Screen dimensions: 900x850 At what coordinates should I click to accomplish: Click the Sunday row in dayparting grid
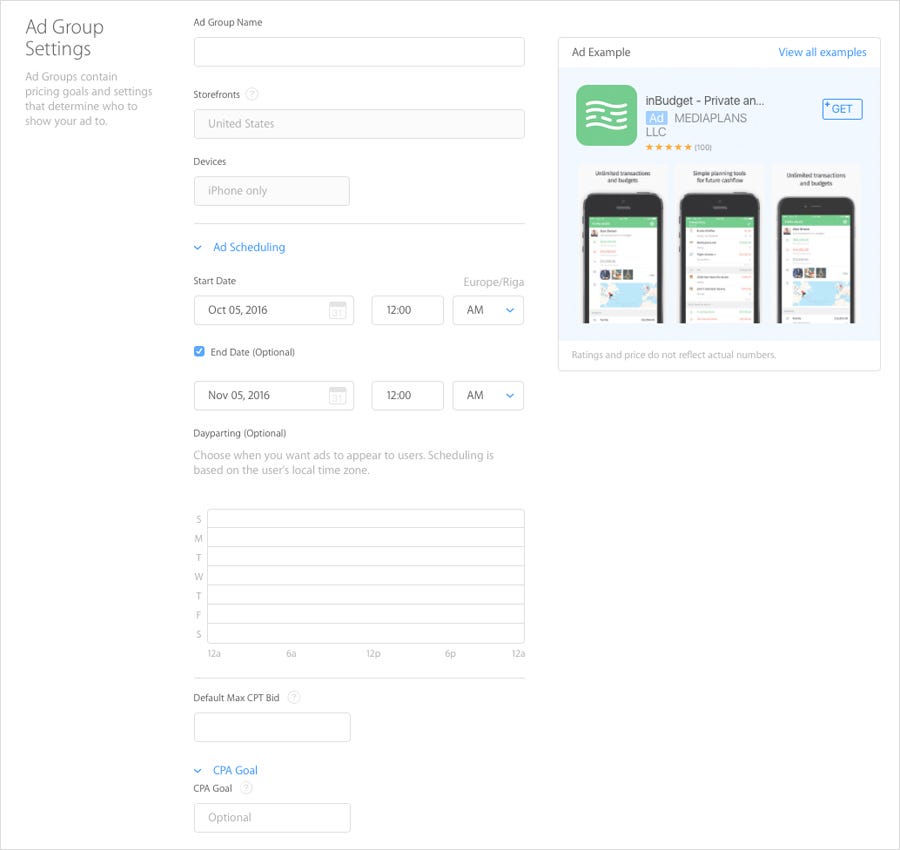click(x=366, y=518)
